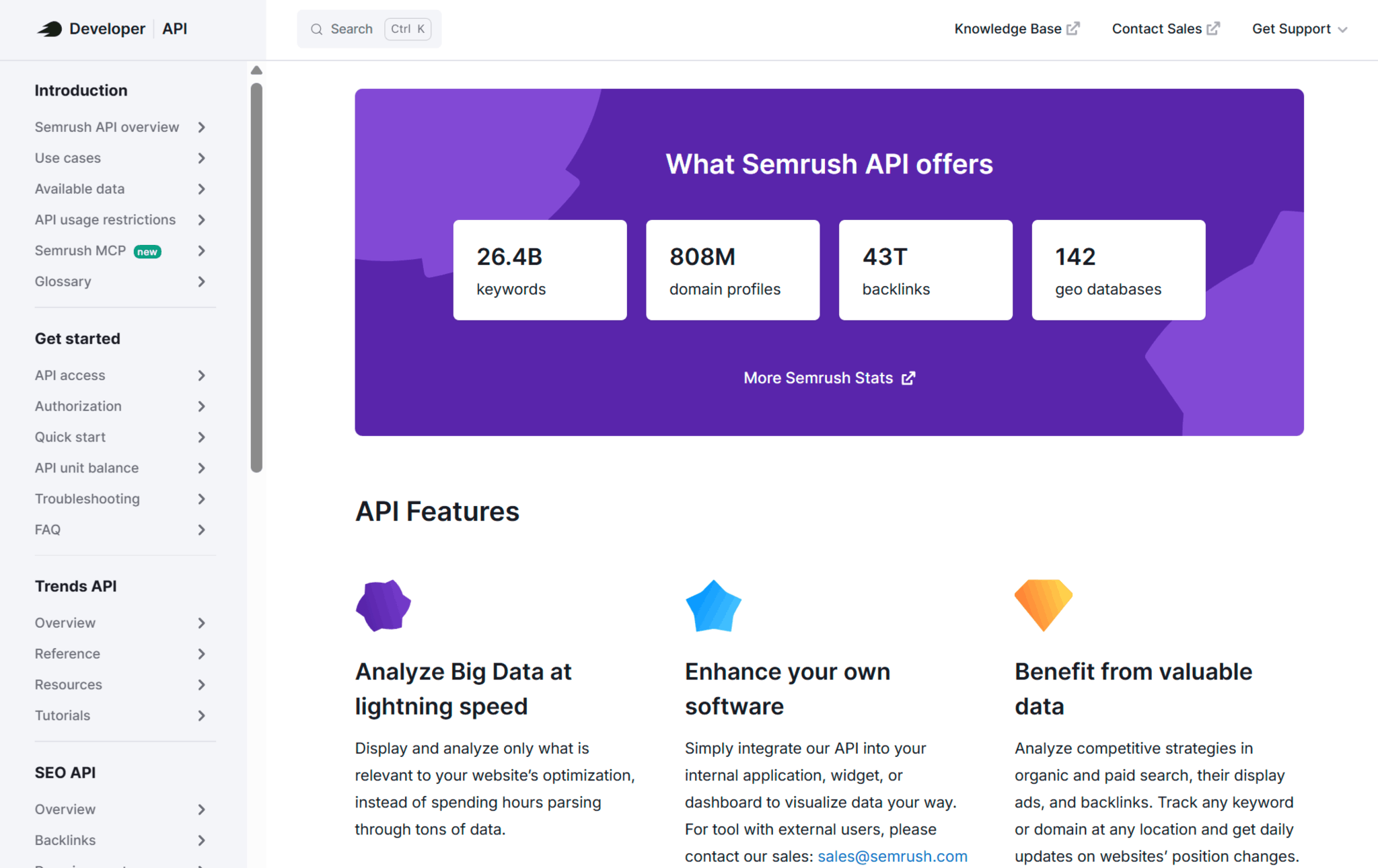The image size is (1378, 868).
Task: Click the blue star software icon
Action: (x=713, y=606)
